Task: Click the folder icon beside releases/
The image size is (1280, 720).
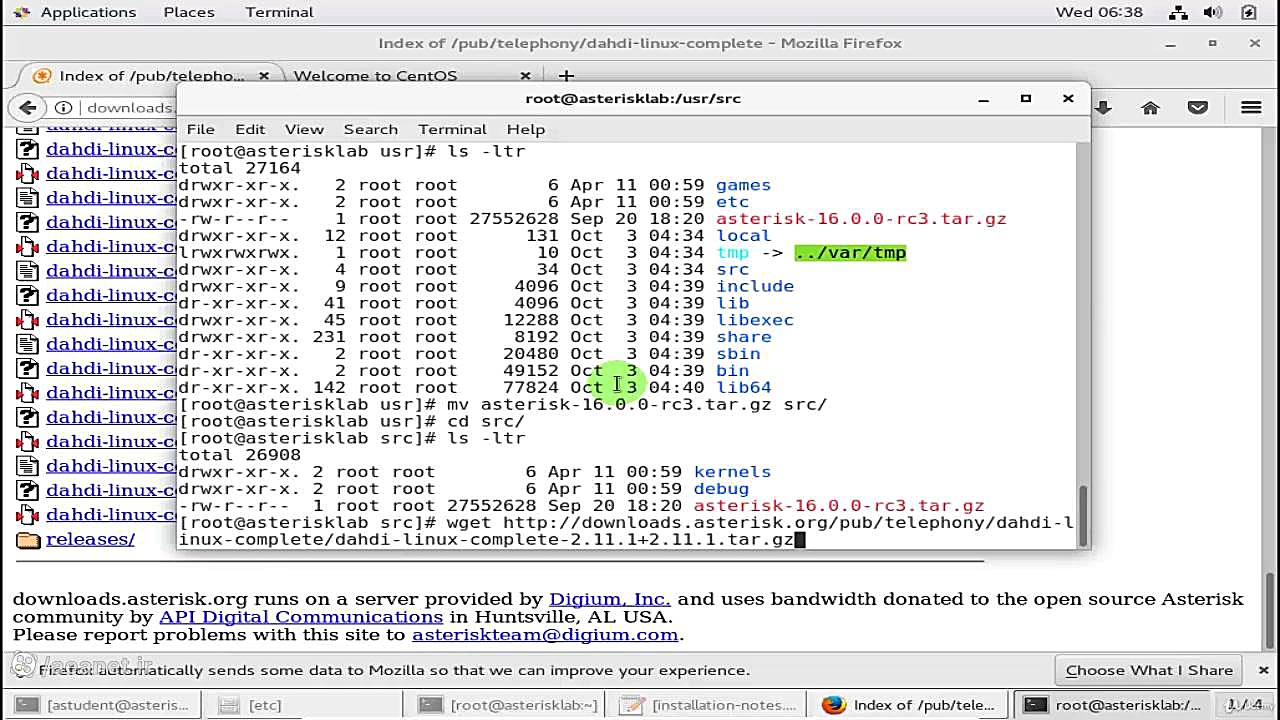Action: (x=28, y=540)
